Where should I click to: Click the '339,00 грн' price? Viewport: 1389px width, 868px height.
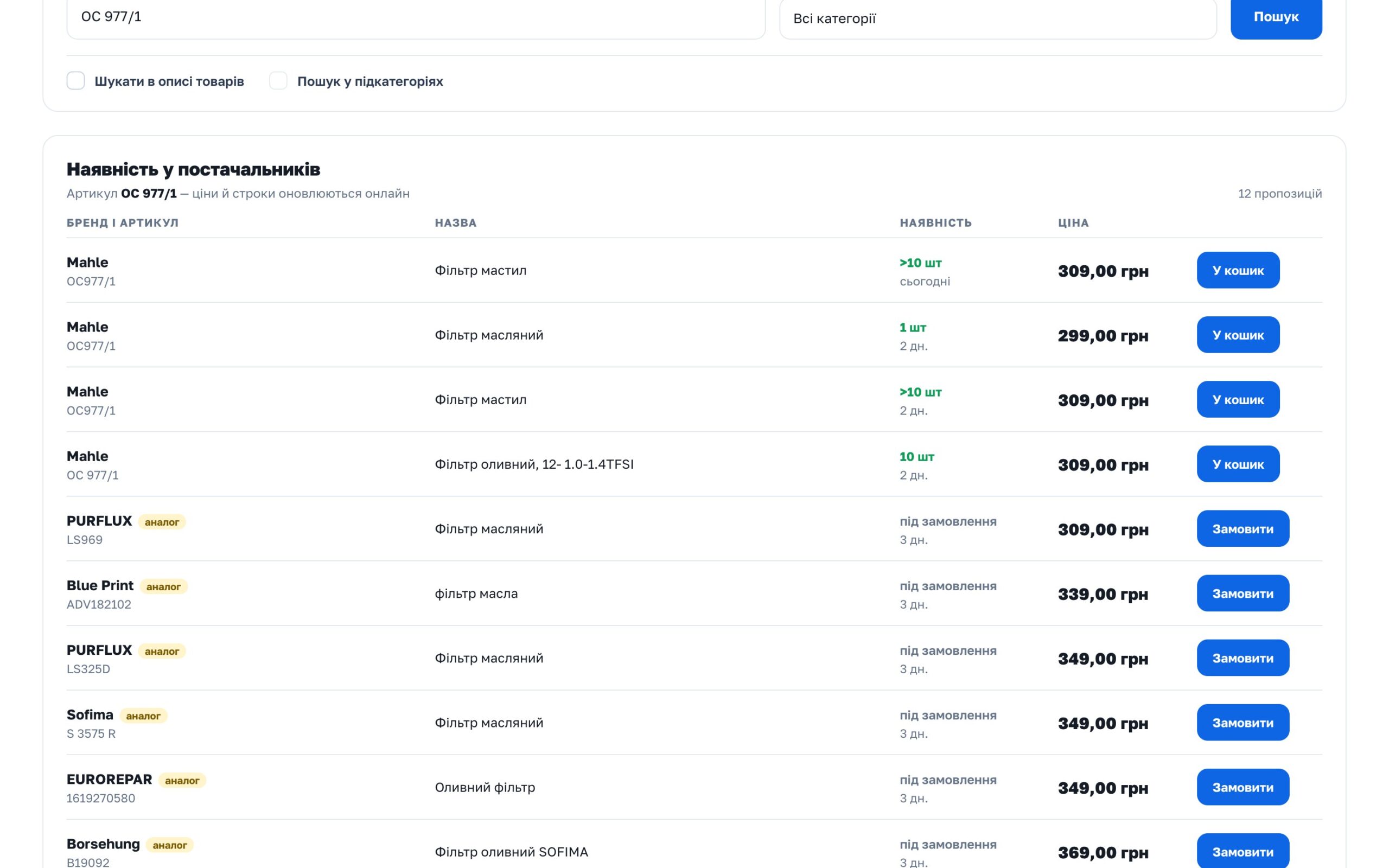coord(1103,594)
